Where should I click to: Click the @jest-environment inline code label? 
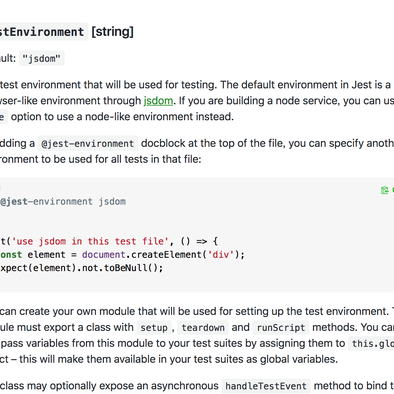[88, 144]
